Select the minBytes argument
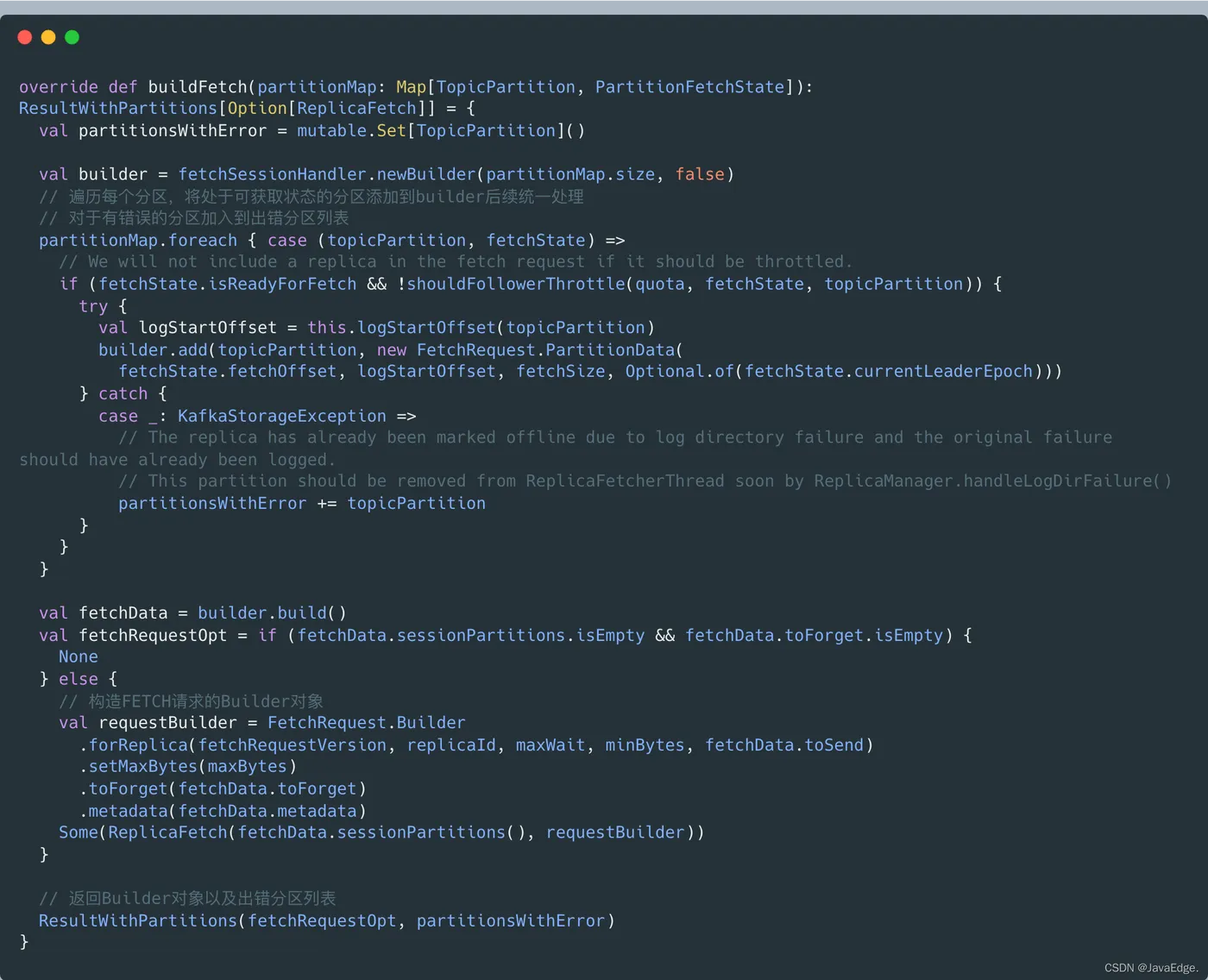Image resolution: width=1208 pixels, height=980 pixels. [x=645, y=745]
